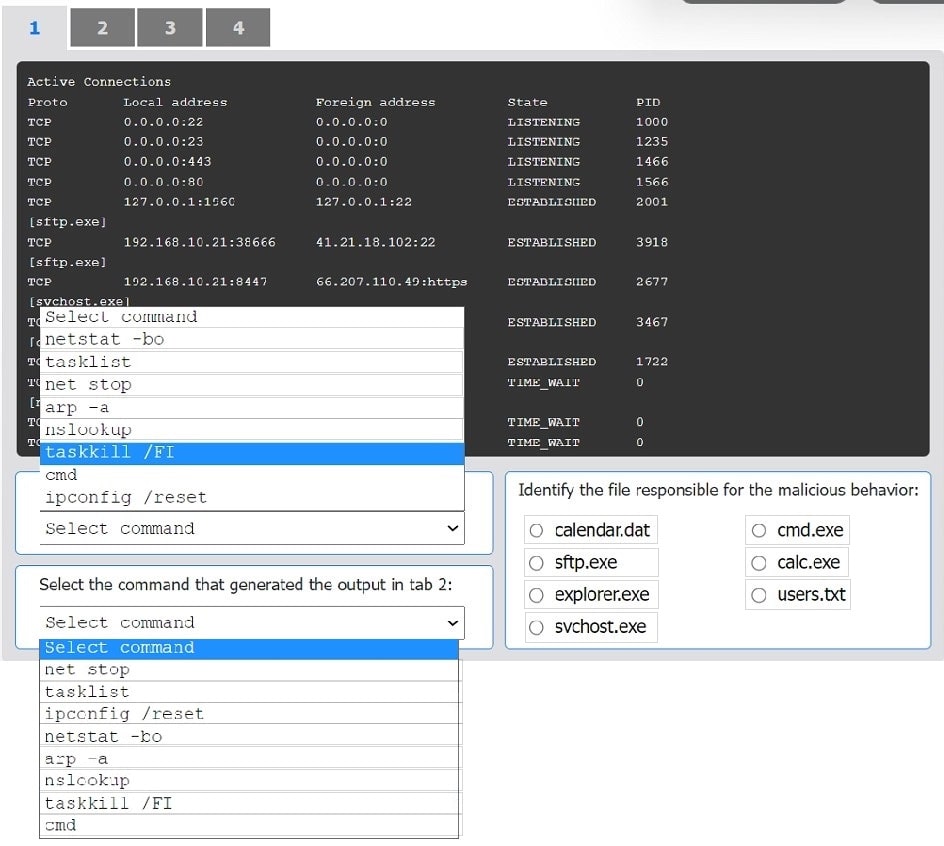Choose 'netstat -bo' in upper dropdown list

click(x=252, y=339)
